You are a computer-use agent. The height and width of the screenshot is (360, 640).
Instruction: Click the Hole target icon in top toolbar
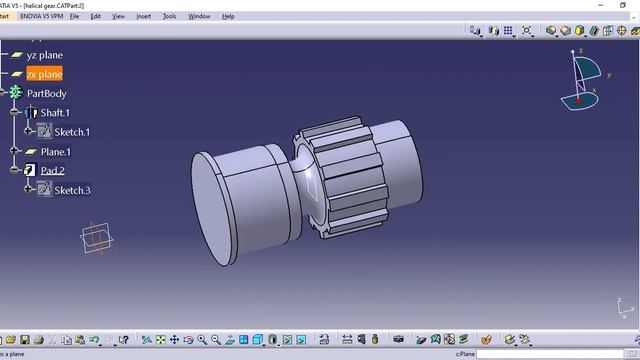click(x=622, y=31)
